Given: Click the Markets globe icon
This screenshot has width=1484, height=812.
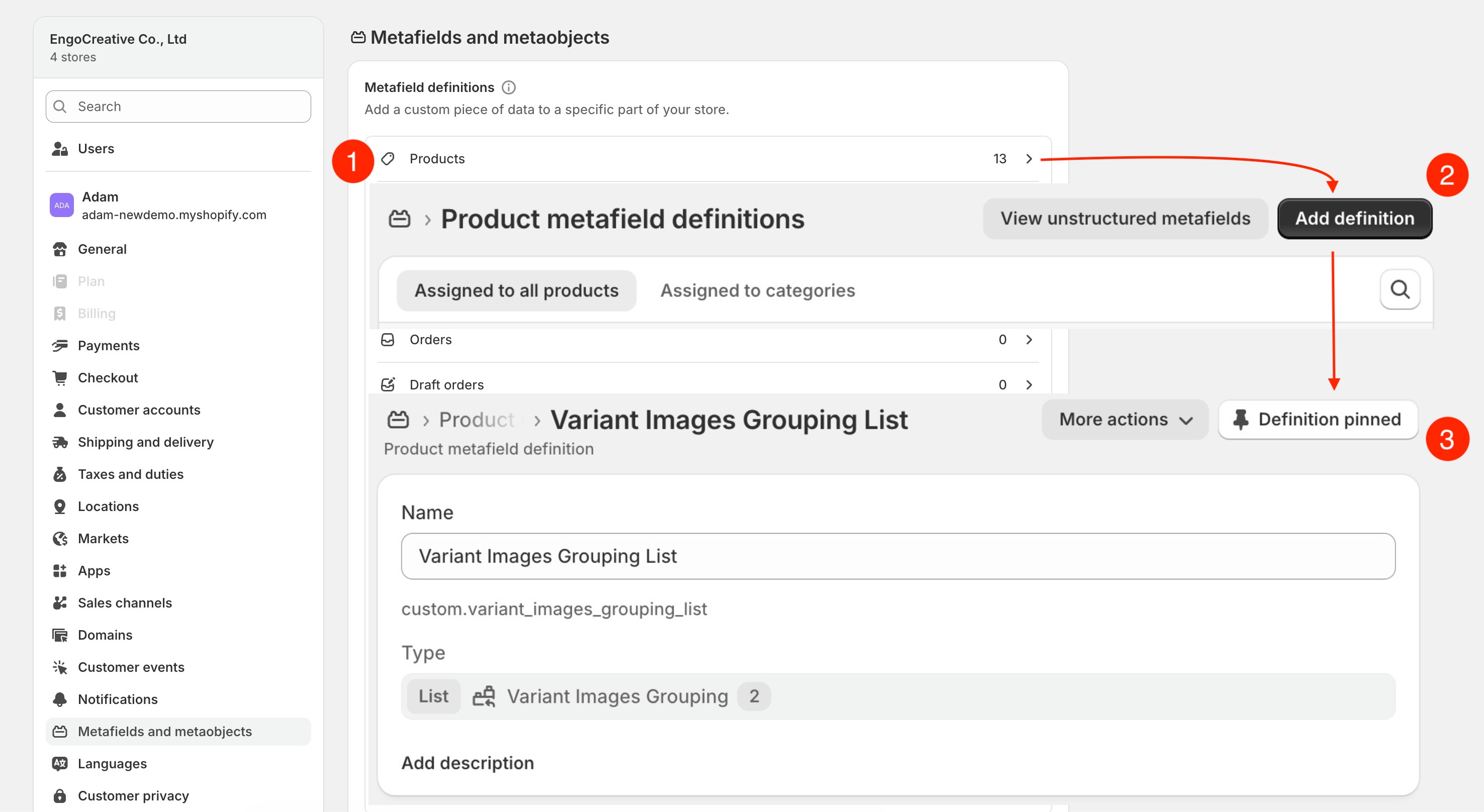Looking at the screenshot, I should coord(60,539).
